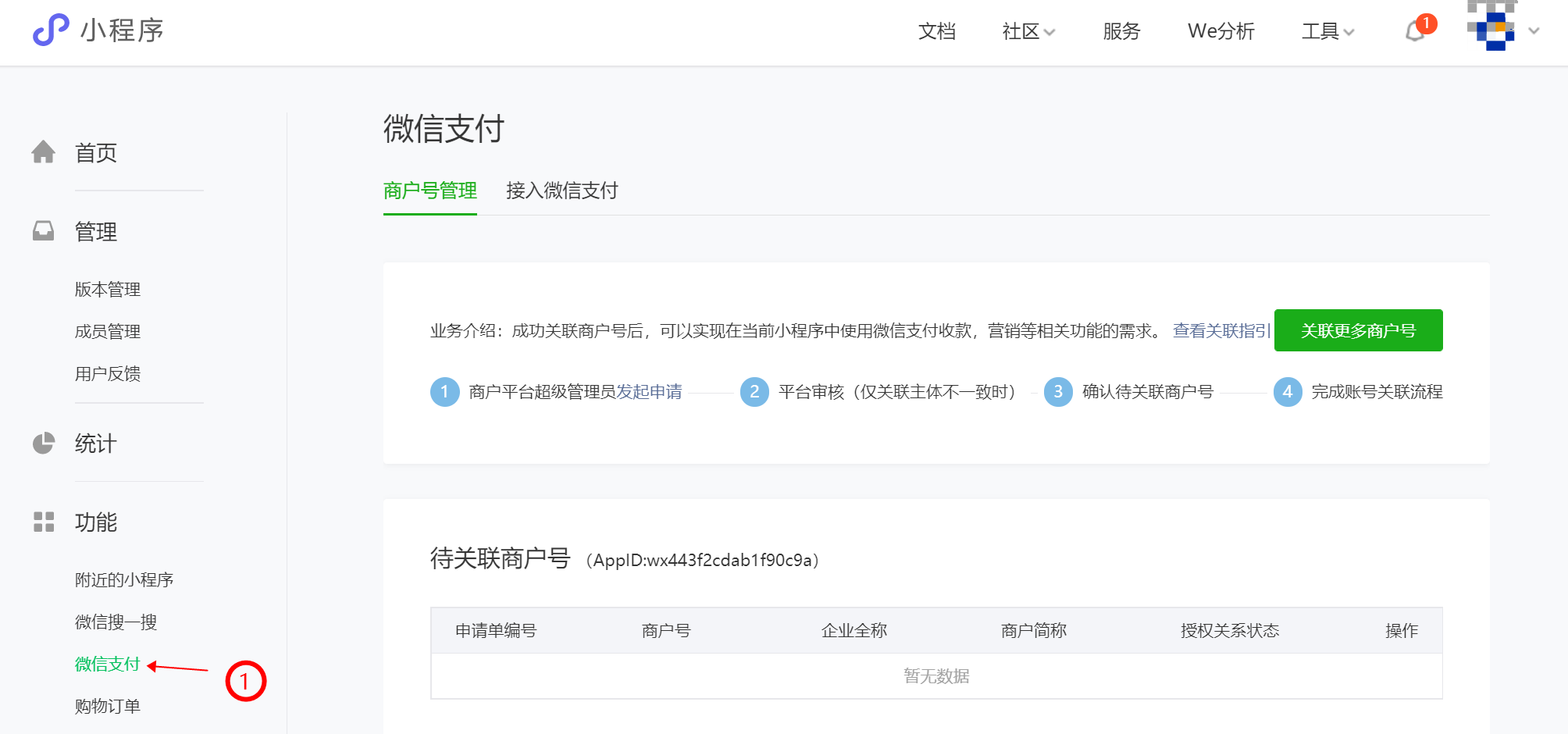1568x734 pixels.
Task: Click the inbox icon next to 管理
Action: [x=44, y=230]
